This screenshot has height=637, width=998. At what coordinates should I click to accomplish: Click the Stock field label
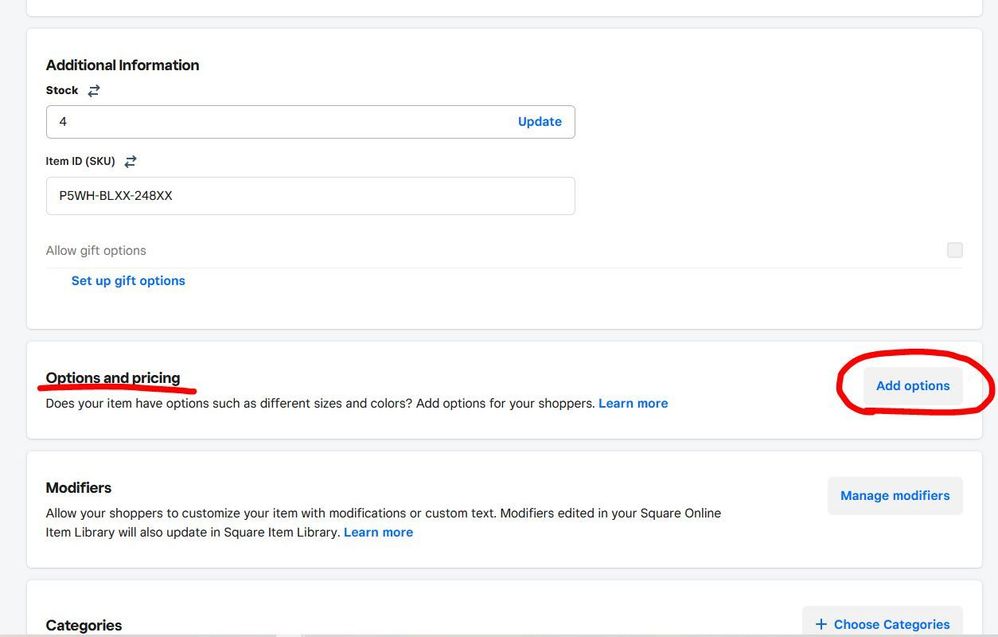pyautogui.click(x=62, y=90)
